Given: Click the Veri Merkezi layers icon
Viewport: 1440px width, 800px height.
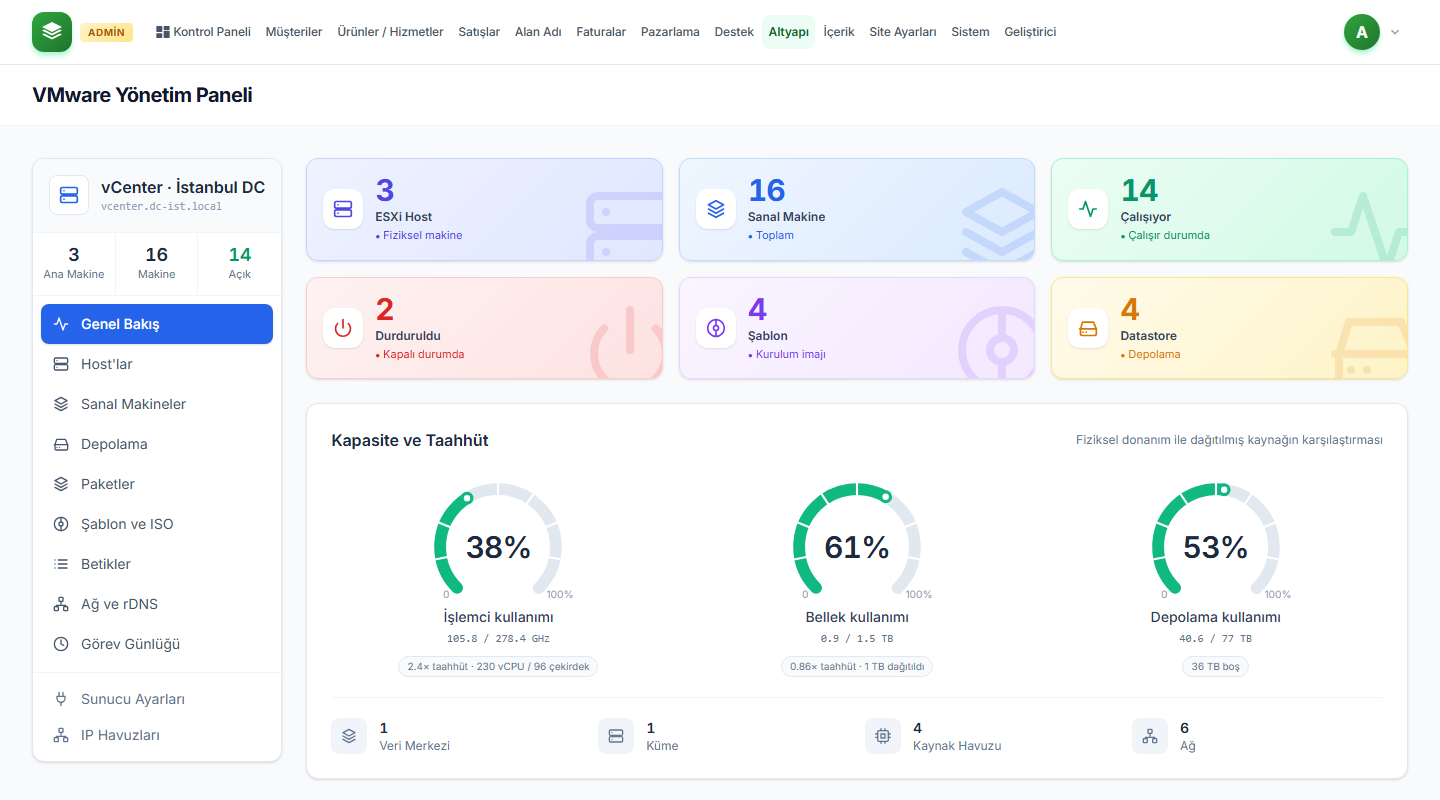Looking at the screenshot, I should (349, 736).
